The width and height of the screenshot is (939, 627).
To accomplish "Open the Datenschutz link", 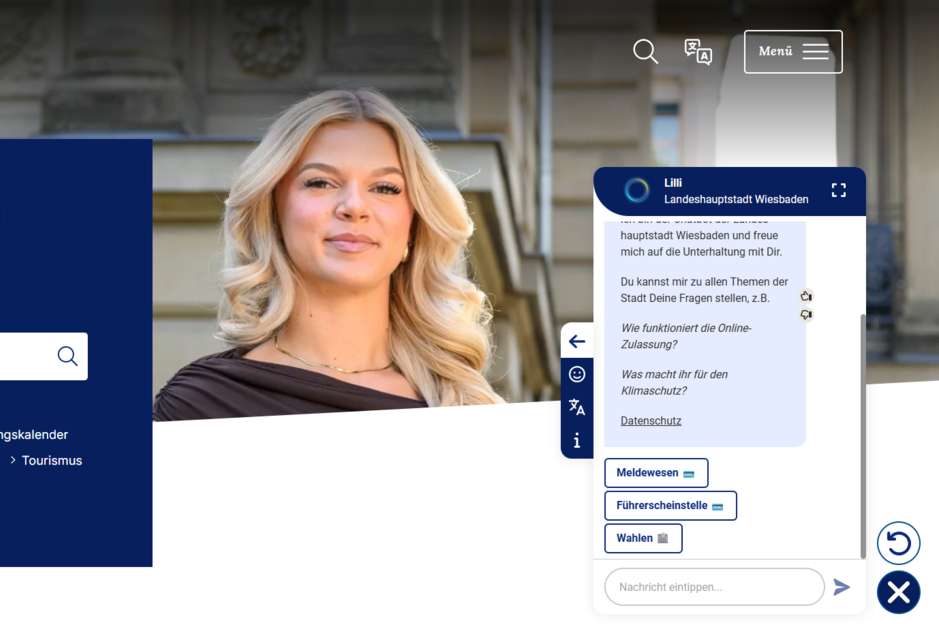I will (650, 420).
